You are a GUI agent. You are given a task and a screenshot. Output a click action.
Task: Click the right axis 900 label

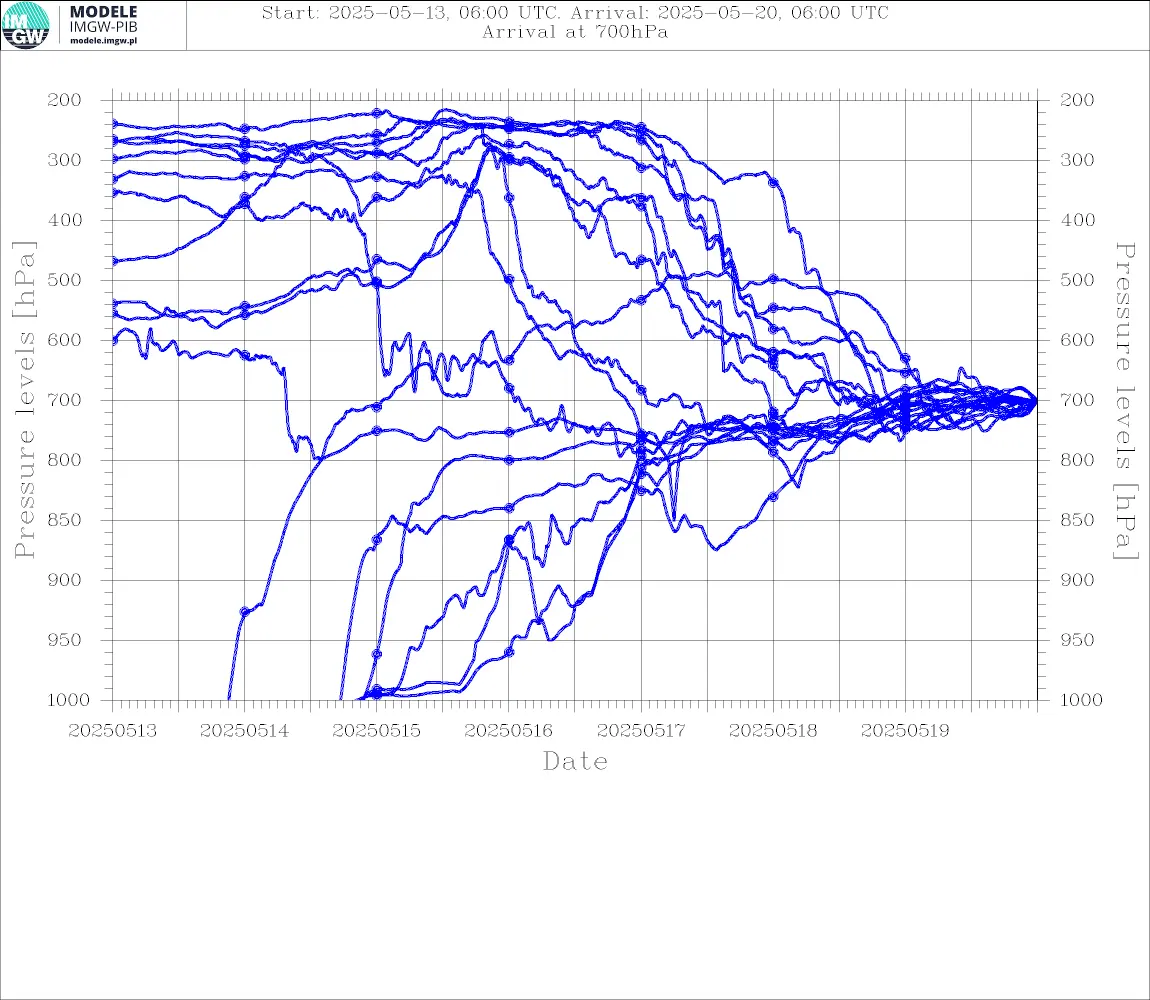(x=1077, y=580)
